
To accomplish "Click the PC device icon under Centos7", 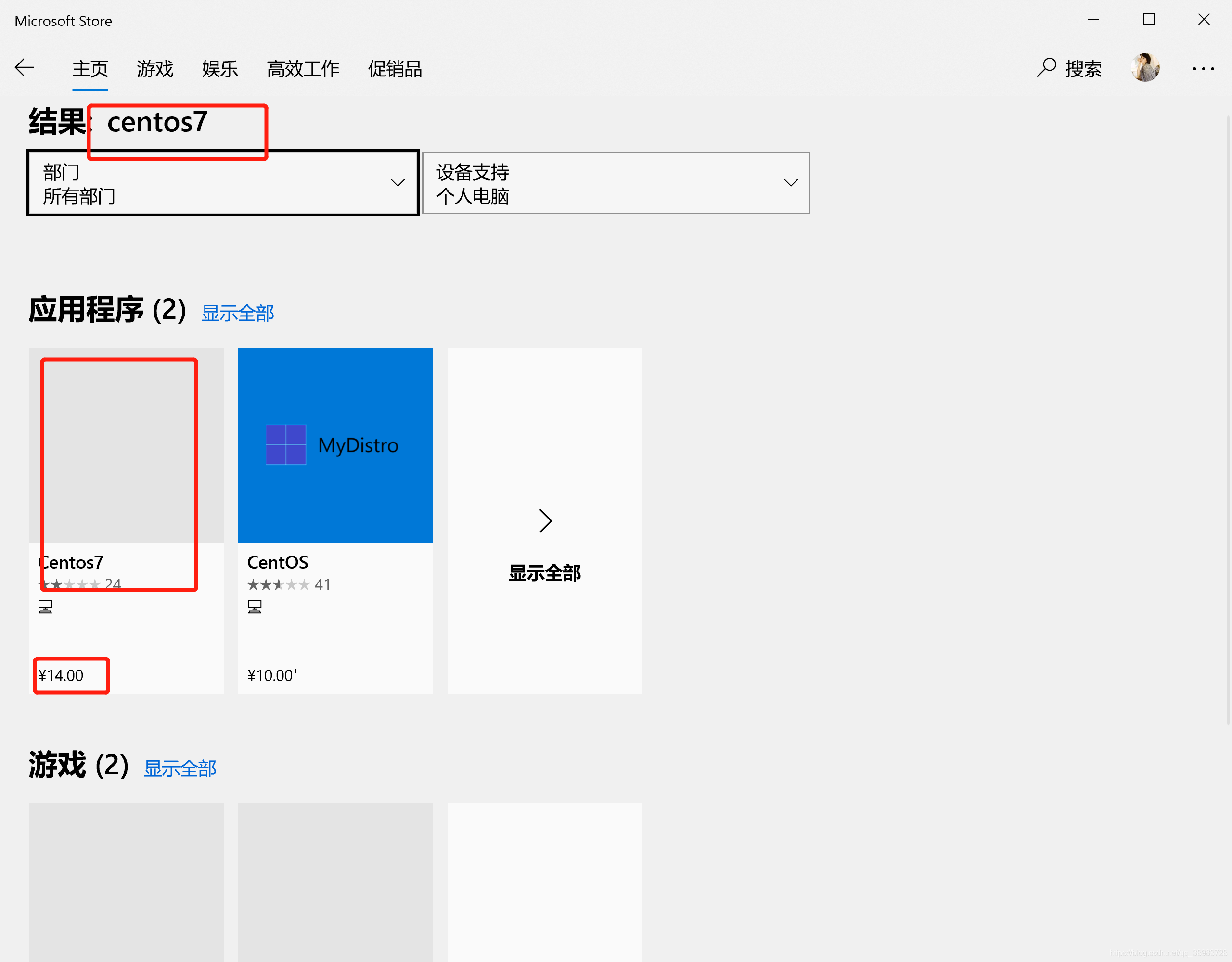I will 45,607.
